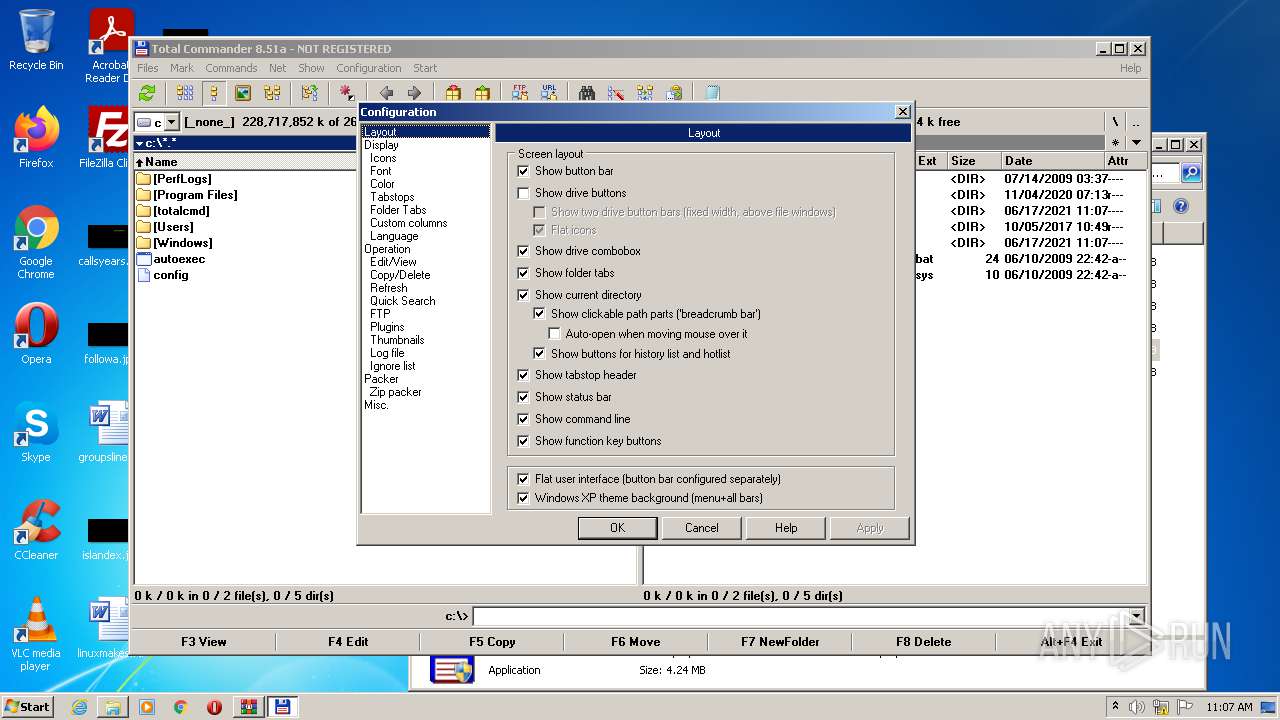This screenshot has height=720, width=1280.
Task: Toggle Show current directory checkbox
Action: [x=523, y=295]
